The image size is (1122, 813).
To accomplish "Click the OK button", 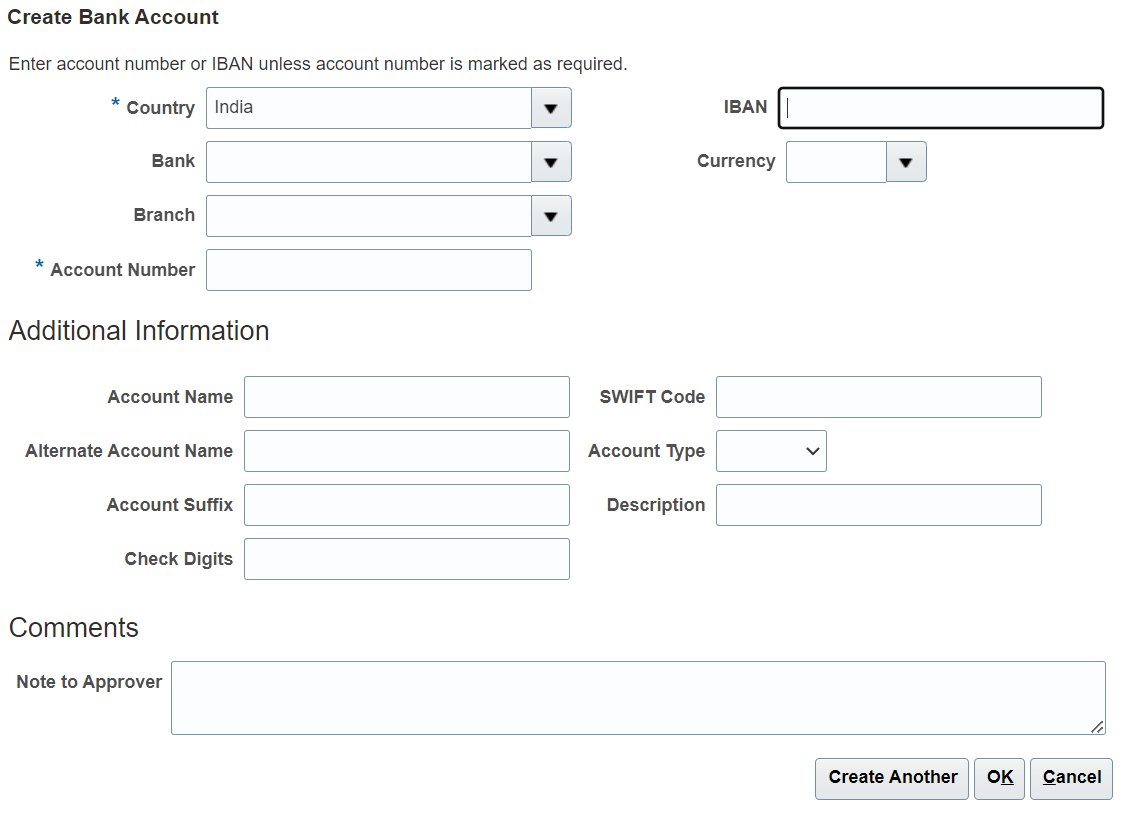I will [999, 777].
